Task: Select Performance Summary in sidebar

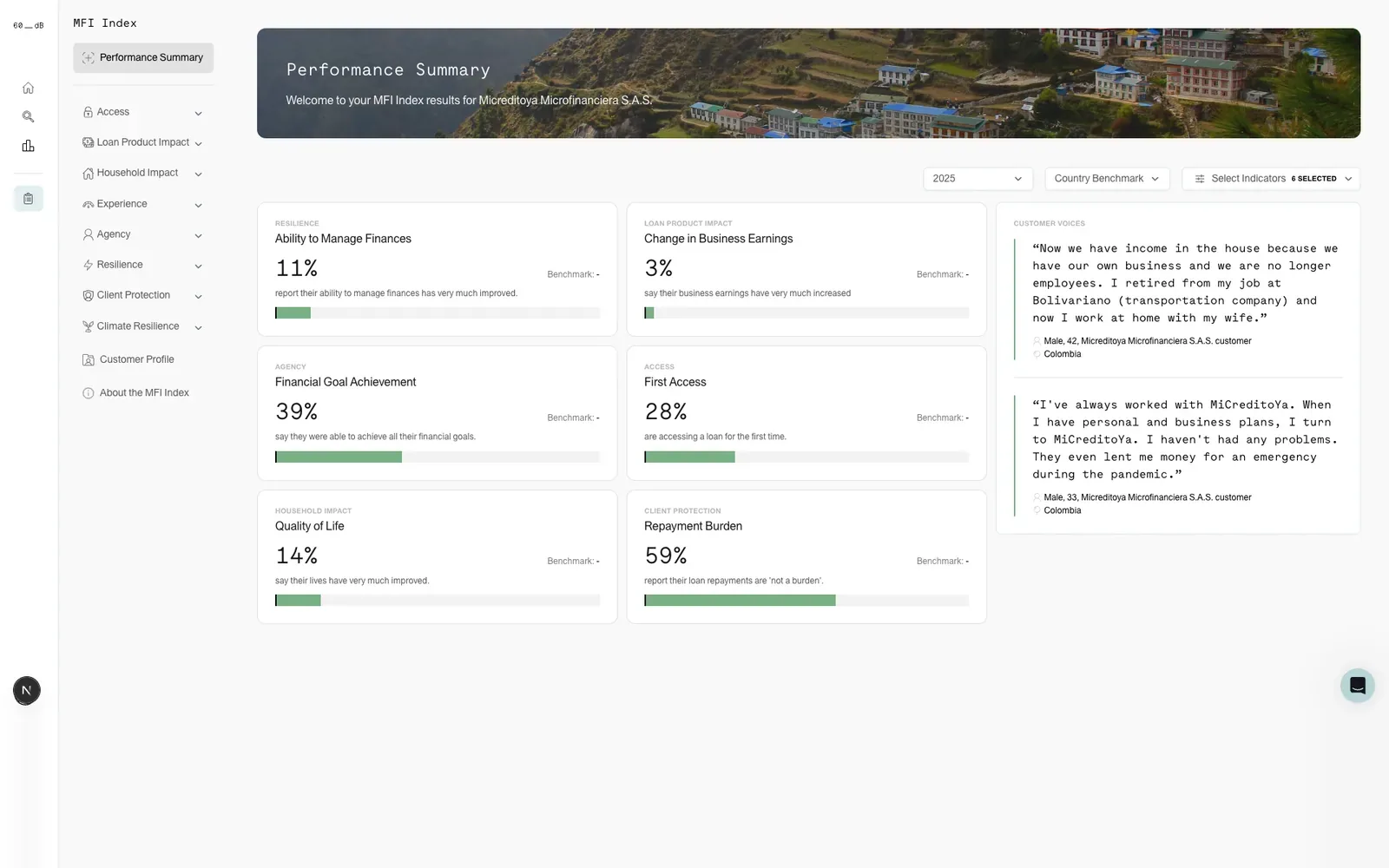Action: tap(143, 57)
